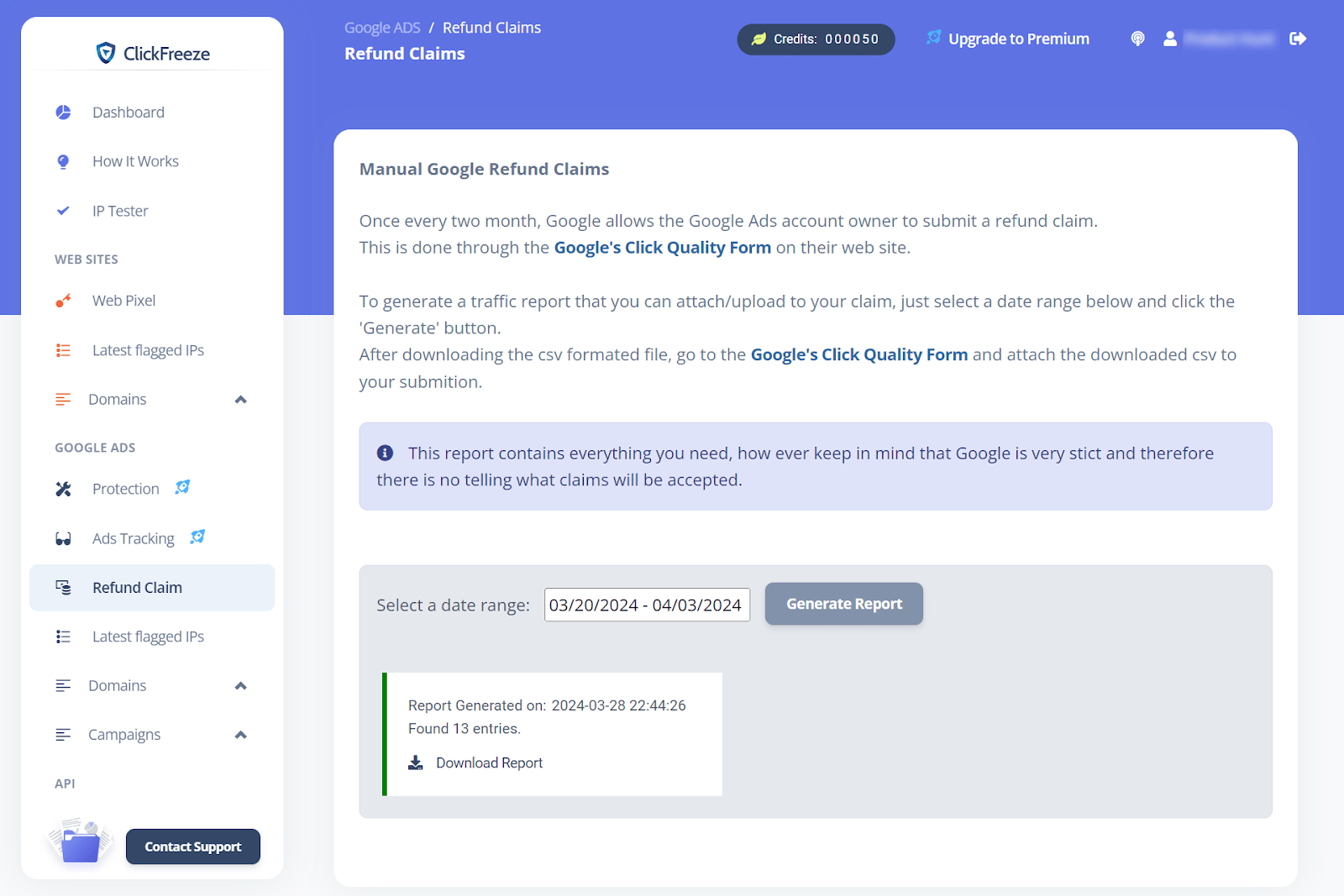Click the info icon in the notice box

pos(386,453)
